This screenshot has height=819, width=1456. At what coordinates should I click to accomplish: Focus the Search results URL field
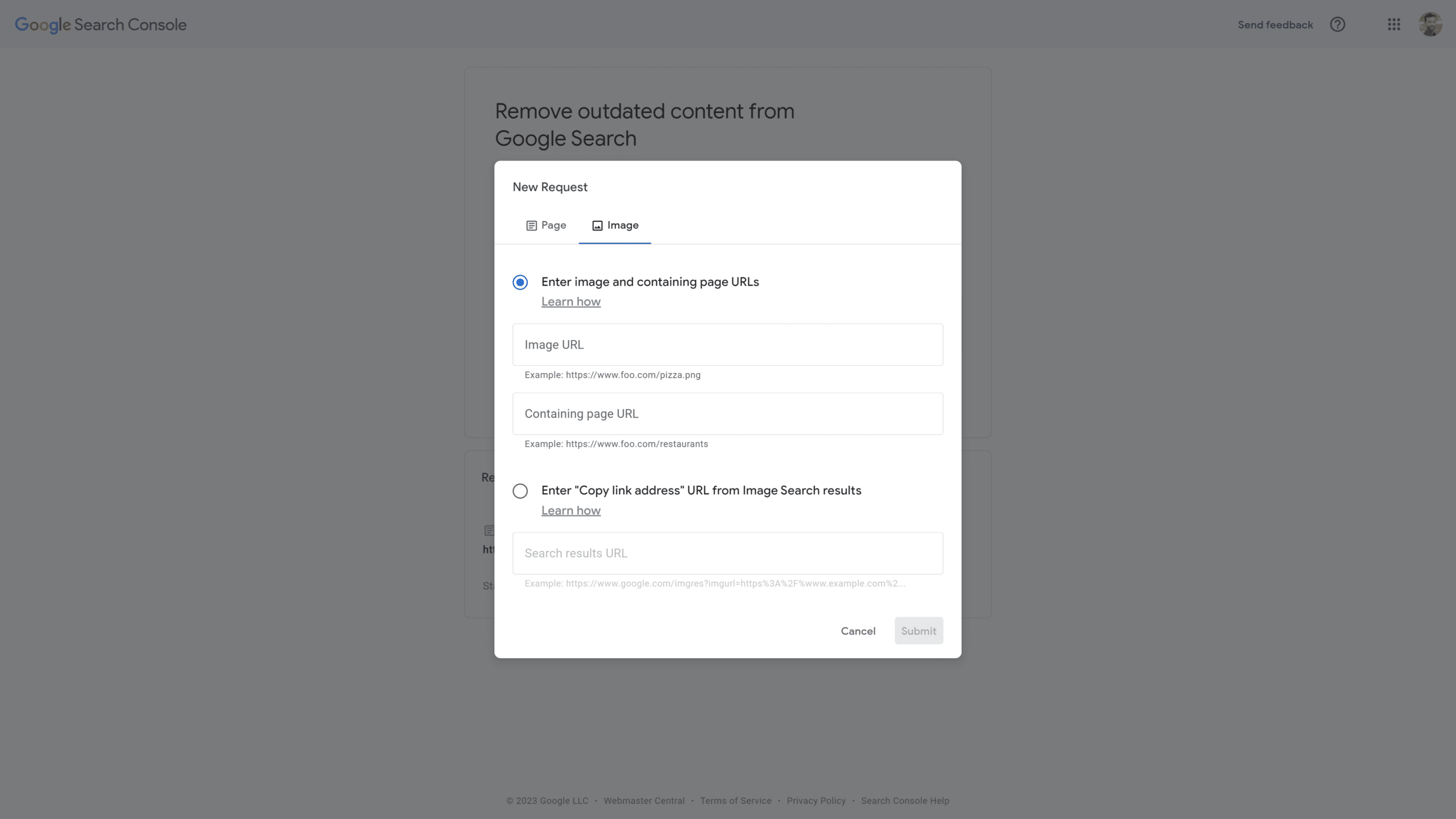pos(727,553)
